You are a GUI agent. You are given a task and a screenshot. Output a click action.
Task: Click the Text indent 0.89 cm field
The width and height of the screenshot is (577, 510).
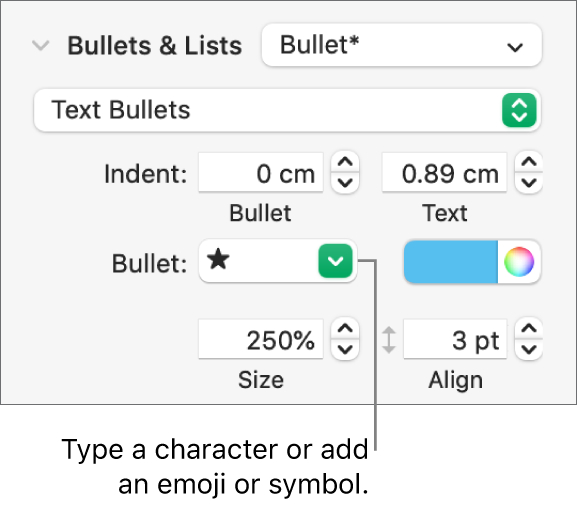click(444, 173)
